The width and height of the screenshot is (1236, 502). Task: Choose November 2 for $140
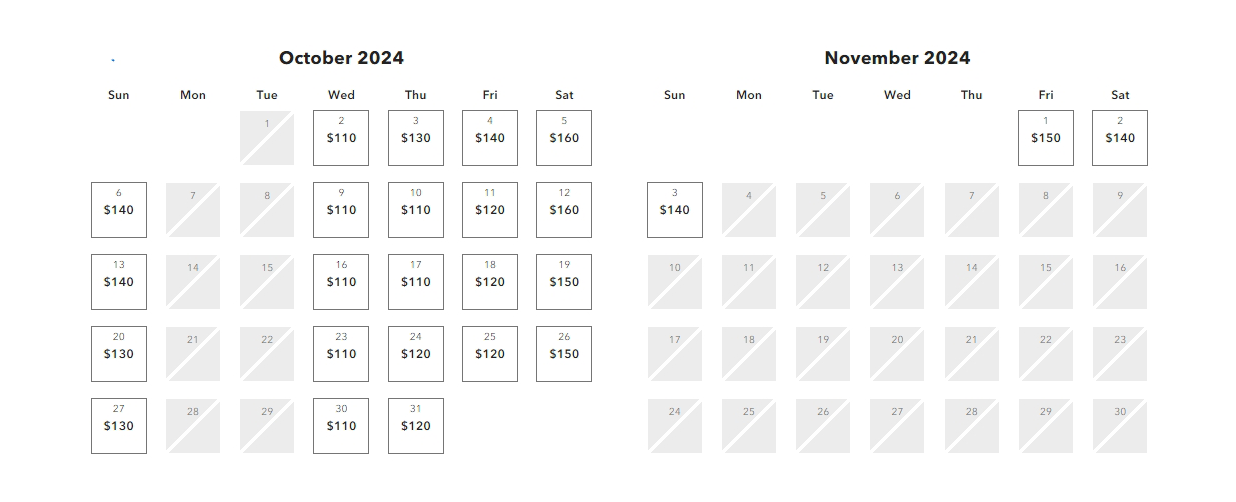1120,138
